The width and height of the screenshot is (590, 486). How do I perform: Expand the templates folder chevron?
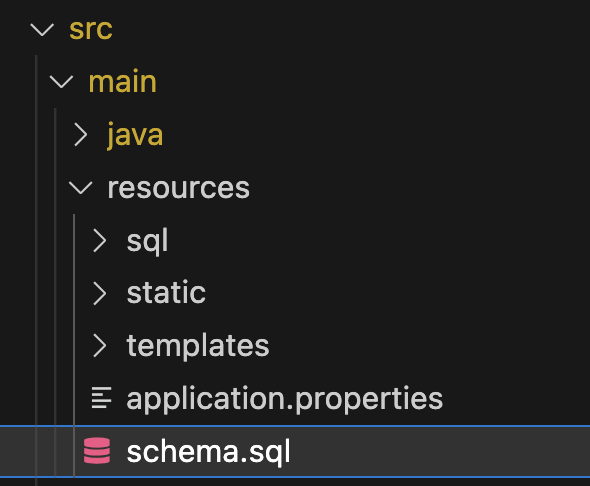(x=100, y=346)
